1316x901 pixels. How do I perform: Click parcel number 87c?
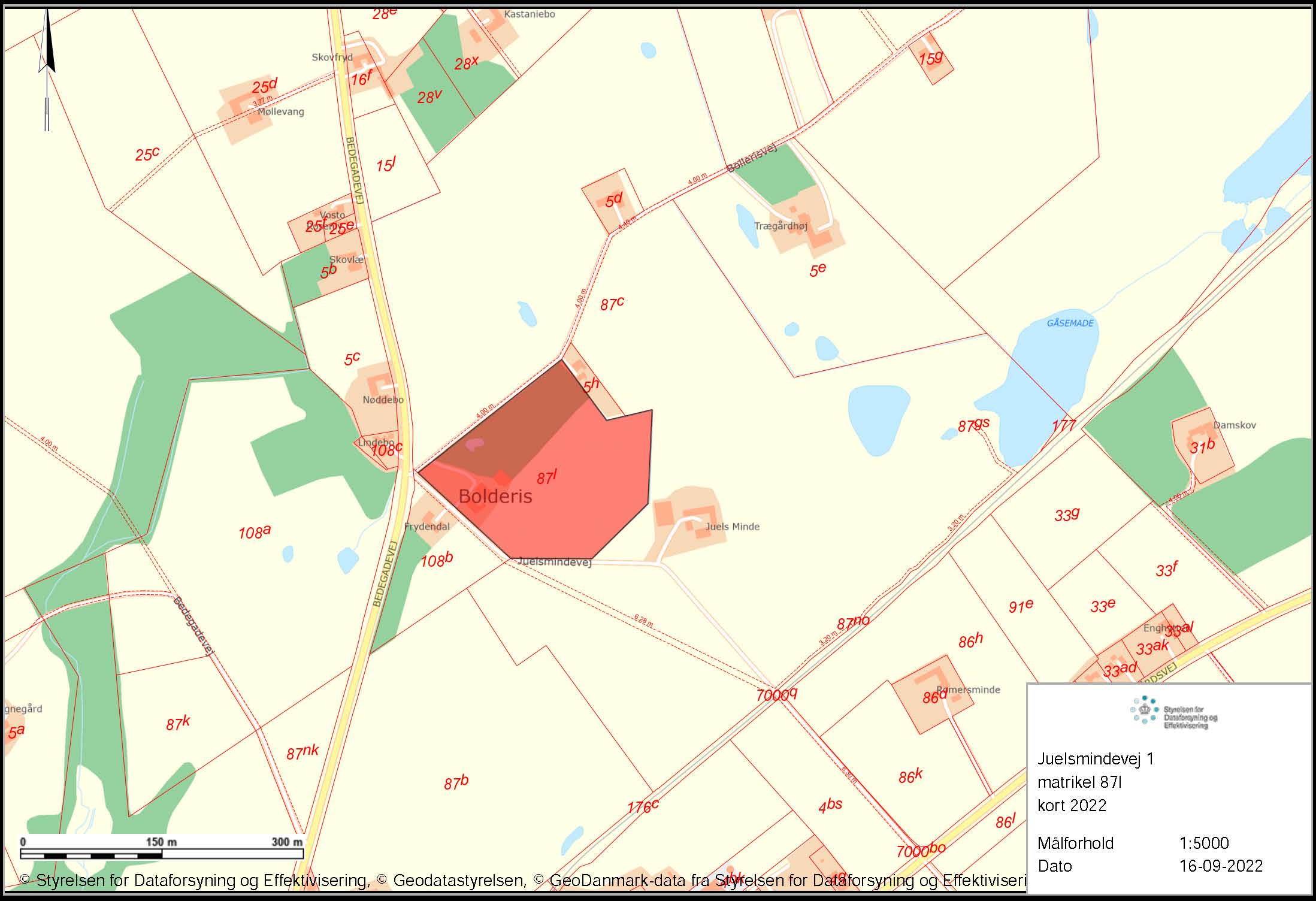click(612, 304)
